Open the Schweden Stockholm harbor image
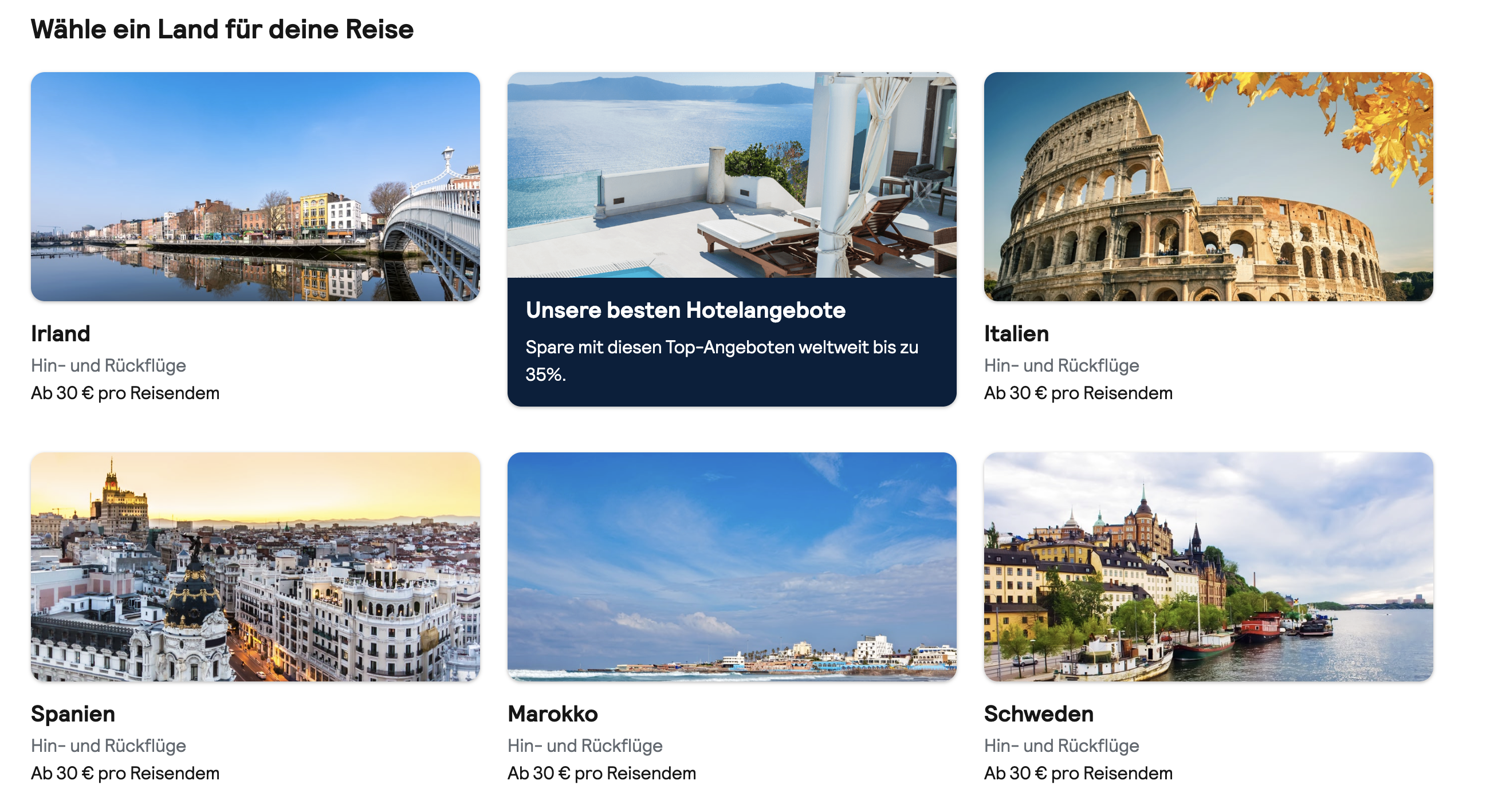 click(1209, 566)
